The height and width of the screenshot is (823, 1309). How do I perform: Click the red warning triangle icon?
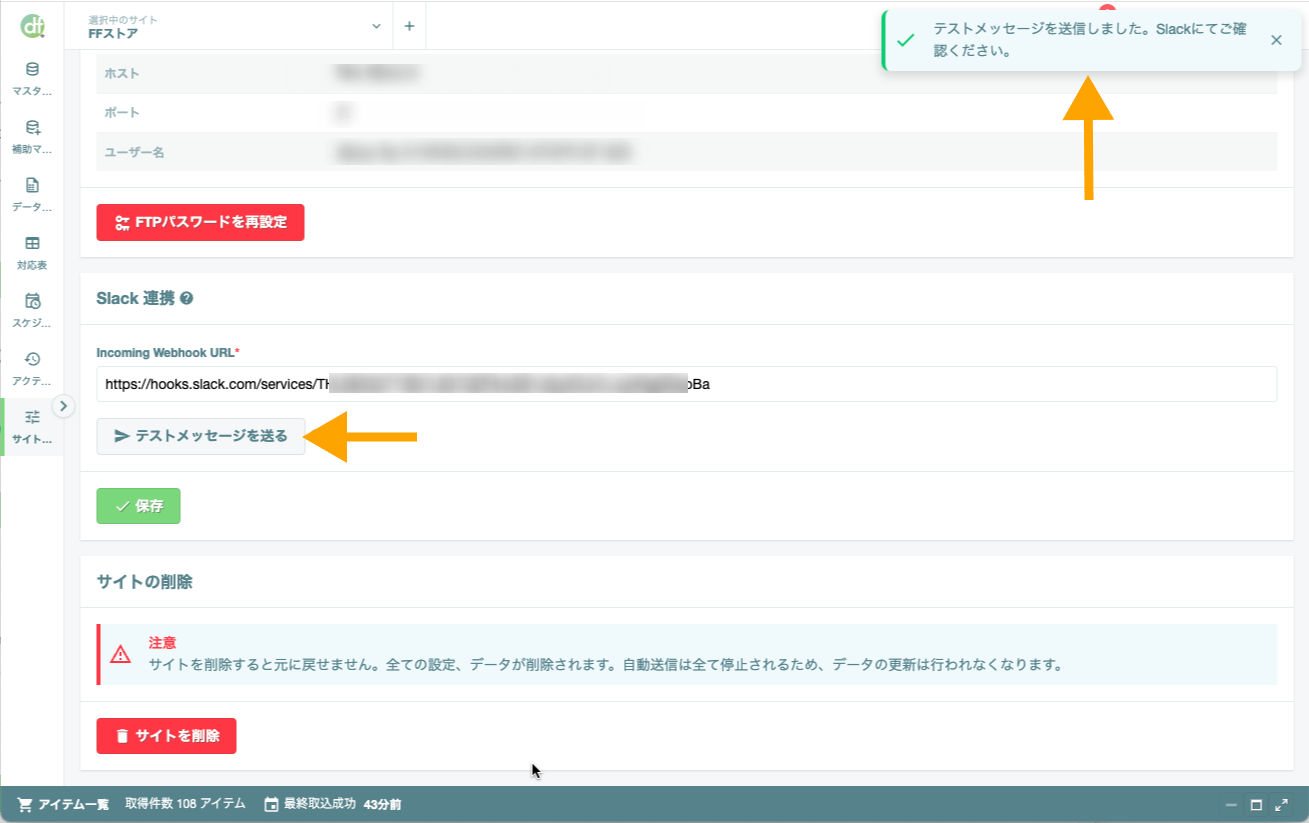[121, 655]
